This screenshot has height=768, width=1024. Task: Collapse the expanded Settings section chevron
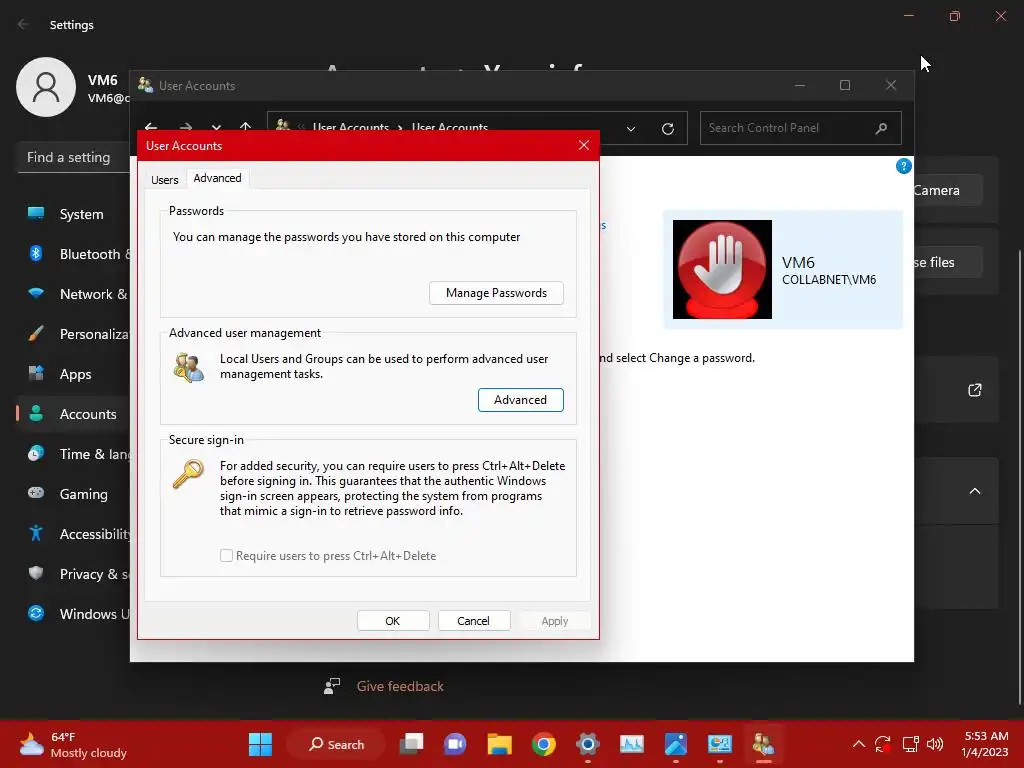[974, 491]
